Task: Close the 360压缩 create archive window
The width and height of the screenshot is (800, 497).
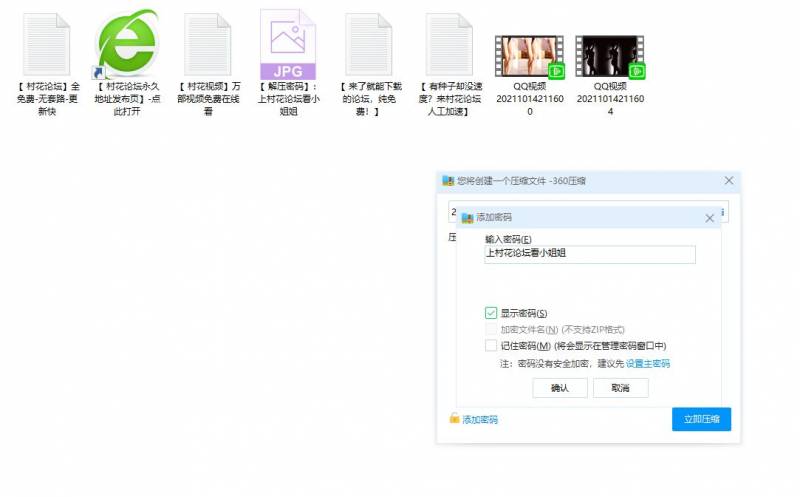Action: click(x=729, y=181)
